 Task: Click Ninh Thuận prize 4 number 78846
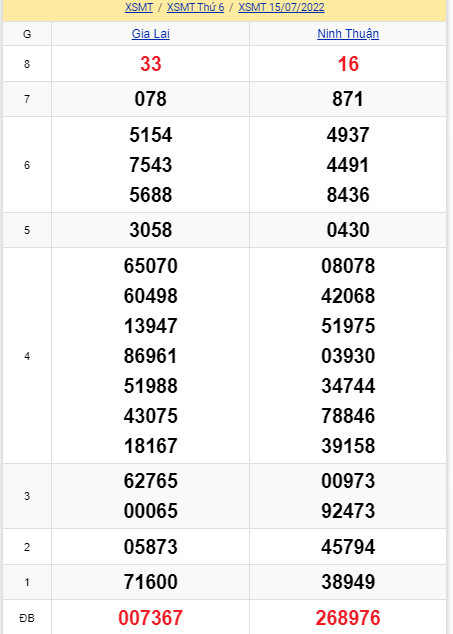[x=348, y=416]
